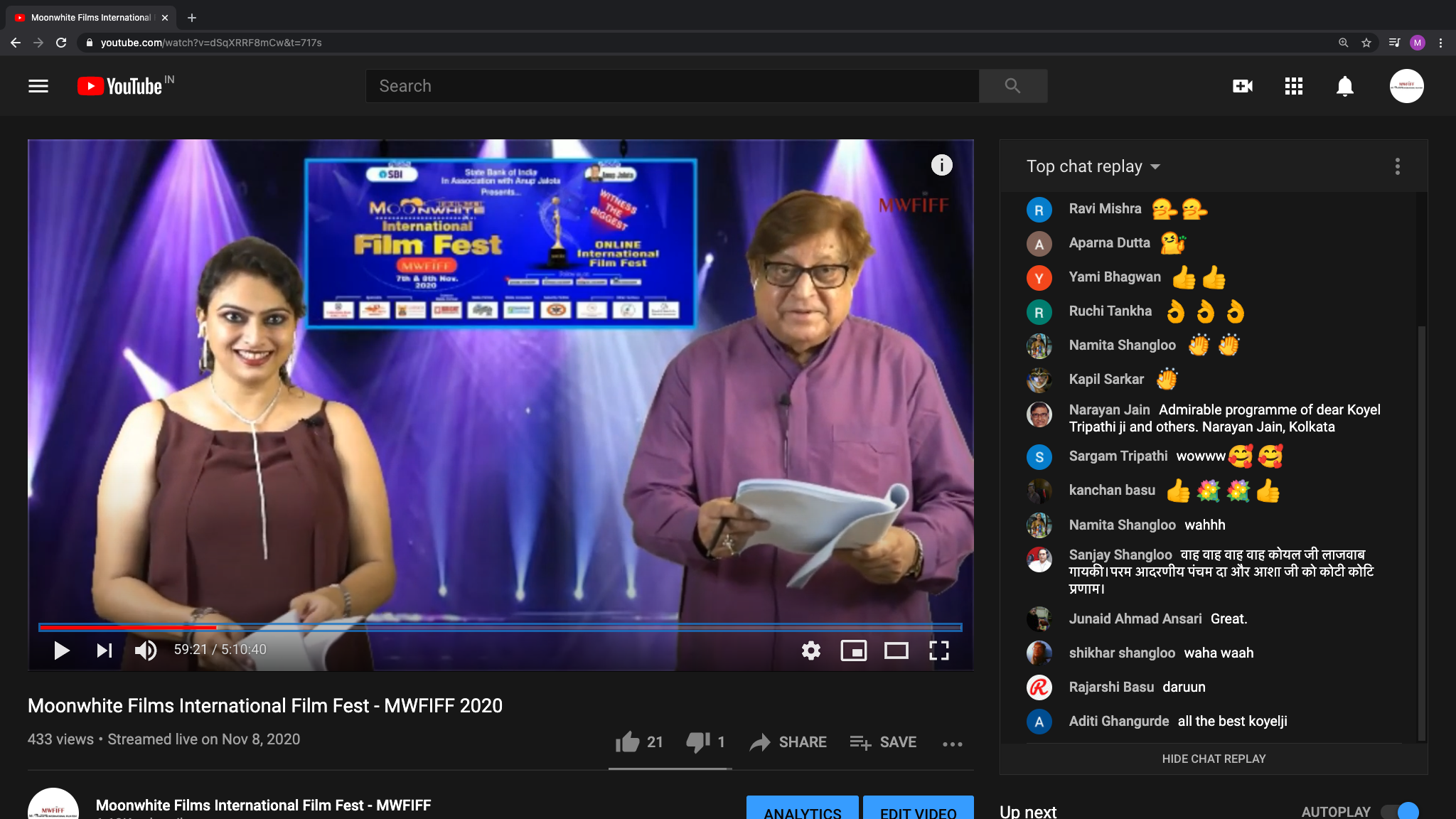The width and height of the screenshot is (1456, 819).
Task: Switch to theater mode
Action: pyautogui.click(x=896, y=650)
